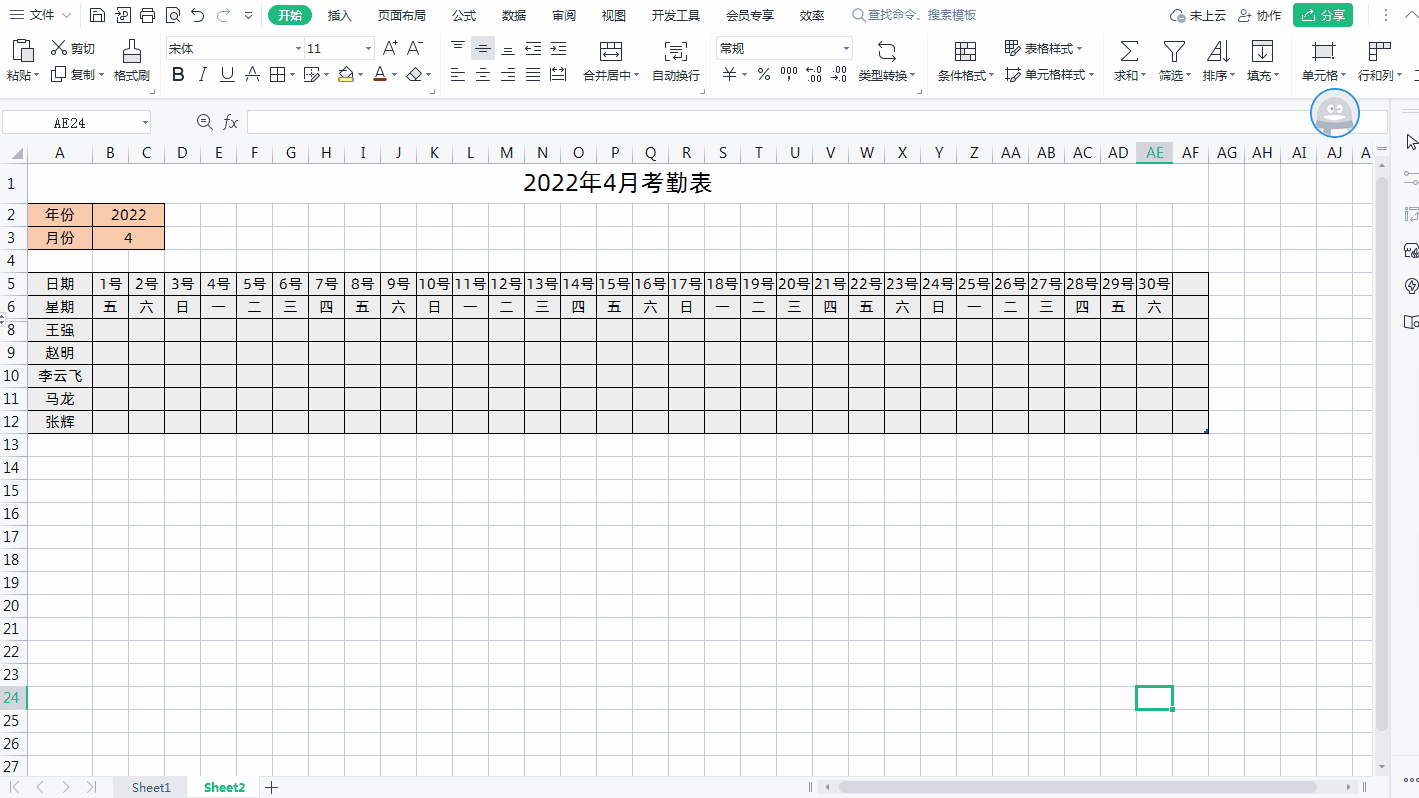Open number format dropdown 常规

(846, 48)
